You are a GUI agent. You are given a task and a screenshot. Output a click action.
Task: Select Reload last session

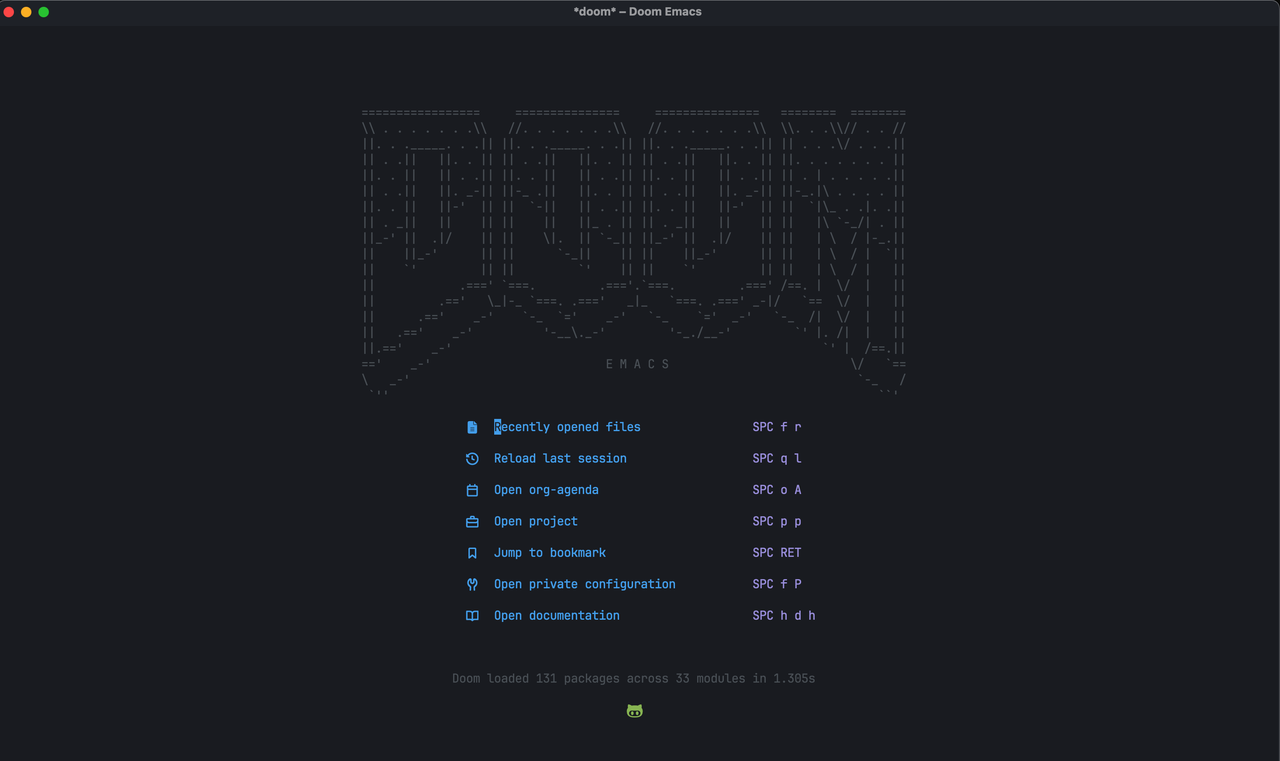coord(560,458)
